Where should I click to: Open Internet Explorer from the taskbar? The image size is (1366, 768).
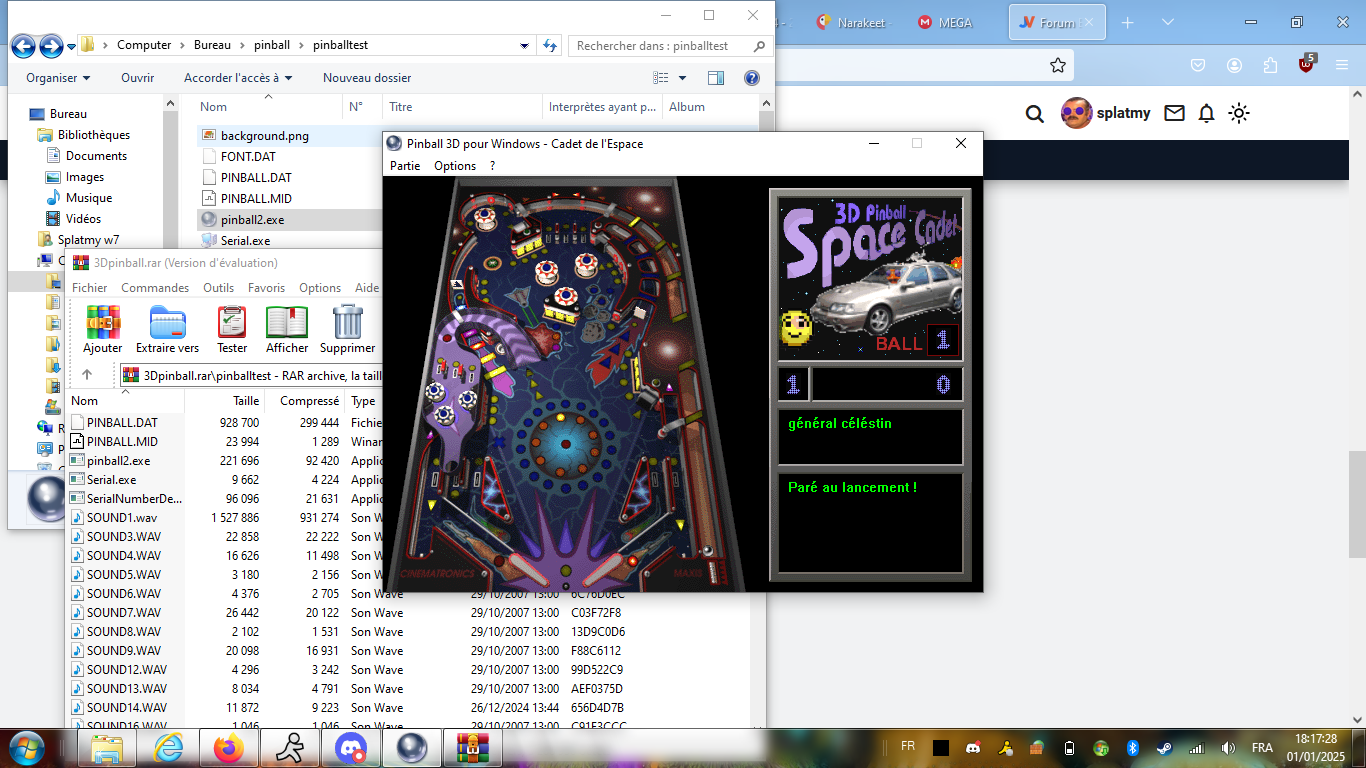pyautogui.click(x=169, y=747)
